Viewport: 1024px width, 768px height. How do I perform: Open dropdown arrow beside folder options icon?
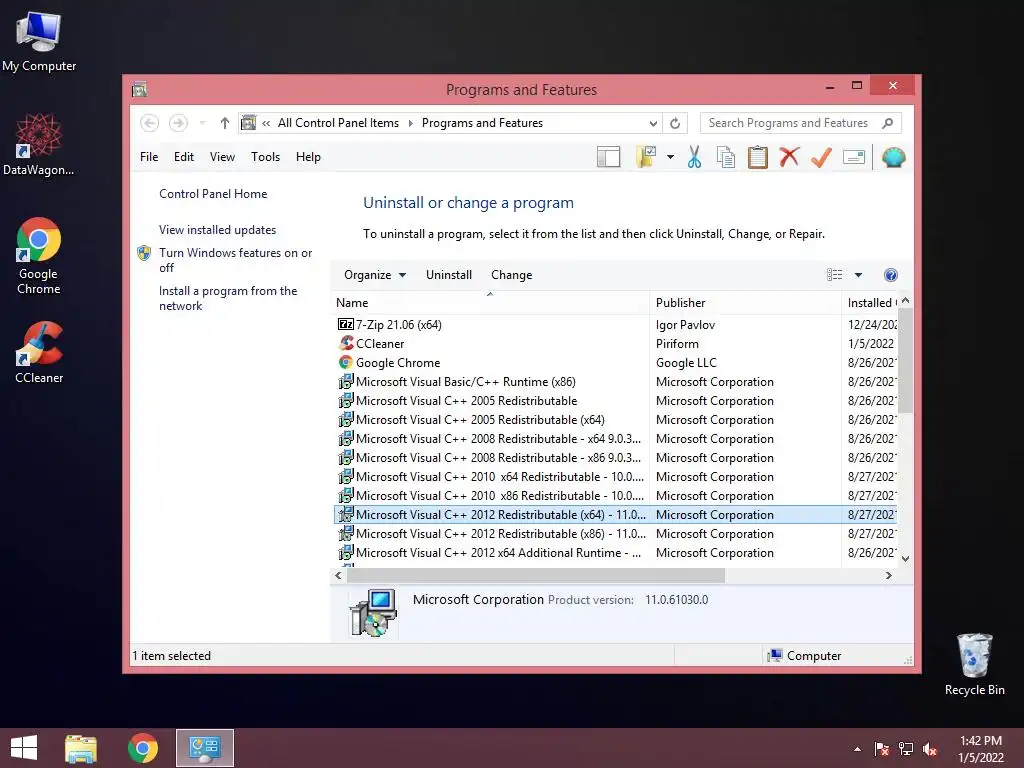670,157
